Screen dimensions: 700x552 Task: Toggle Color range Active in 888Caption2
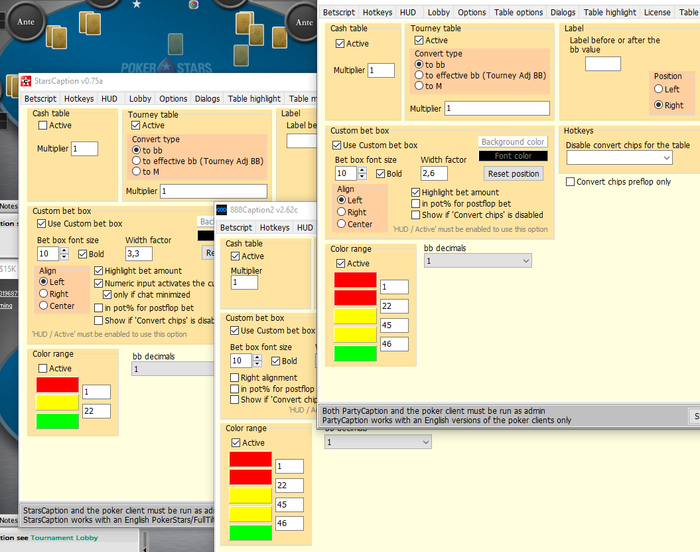(x=236, y=443)
